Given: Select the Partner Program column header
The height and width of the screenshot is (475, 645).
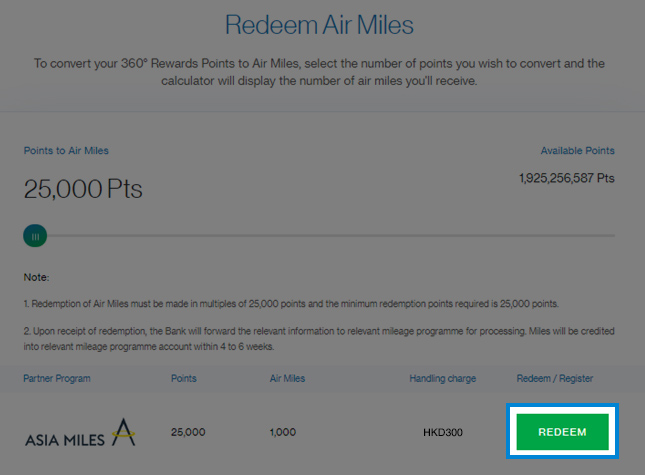Looking at the screenshot, I should tap(57, 378).
